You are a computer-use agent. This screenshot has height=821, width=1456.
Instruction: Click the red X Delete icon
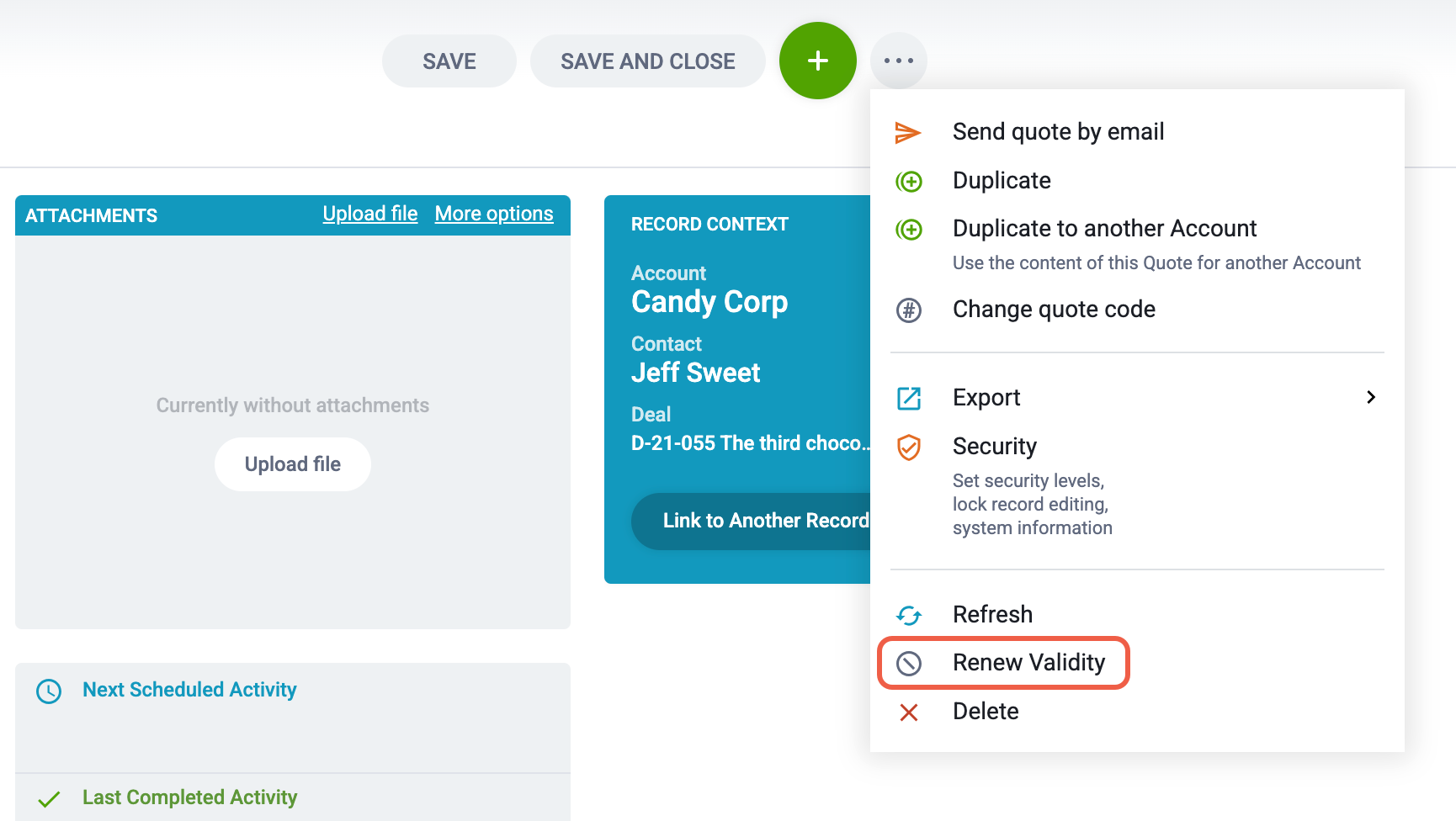[909, 712]
